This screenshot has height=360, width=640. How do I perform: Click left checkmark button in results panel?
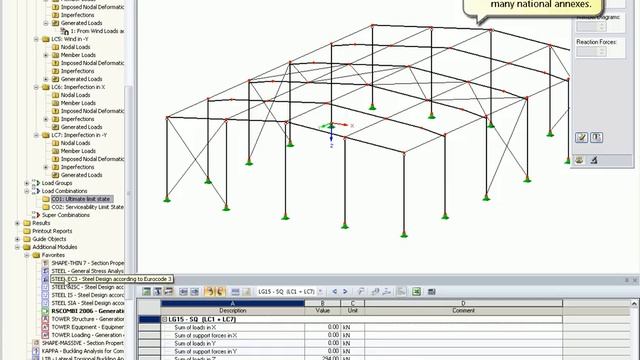click(582, 138)
